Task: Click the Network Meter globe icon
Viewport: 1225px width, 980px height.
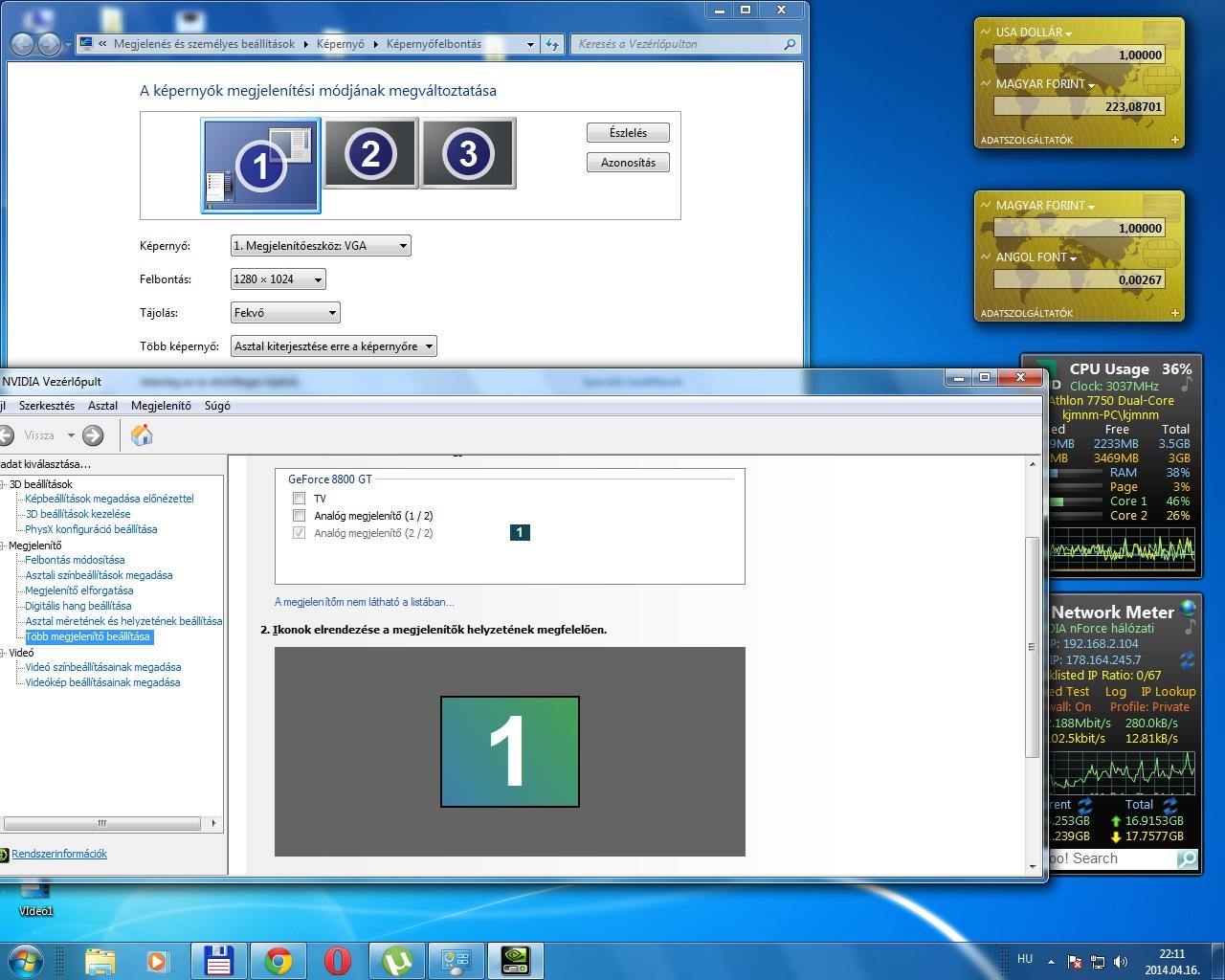Action: click(x=1188, y=608)
